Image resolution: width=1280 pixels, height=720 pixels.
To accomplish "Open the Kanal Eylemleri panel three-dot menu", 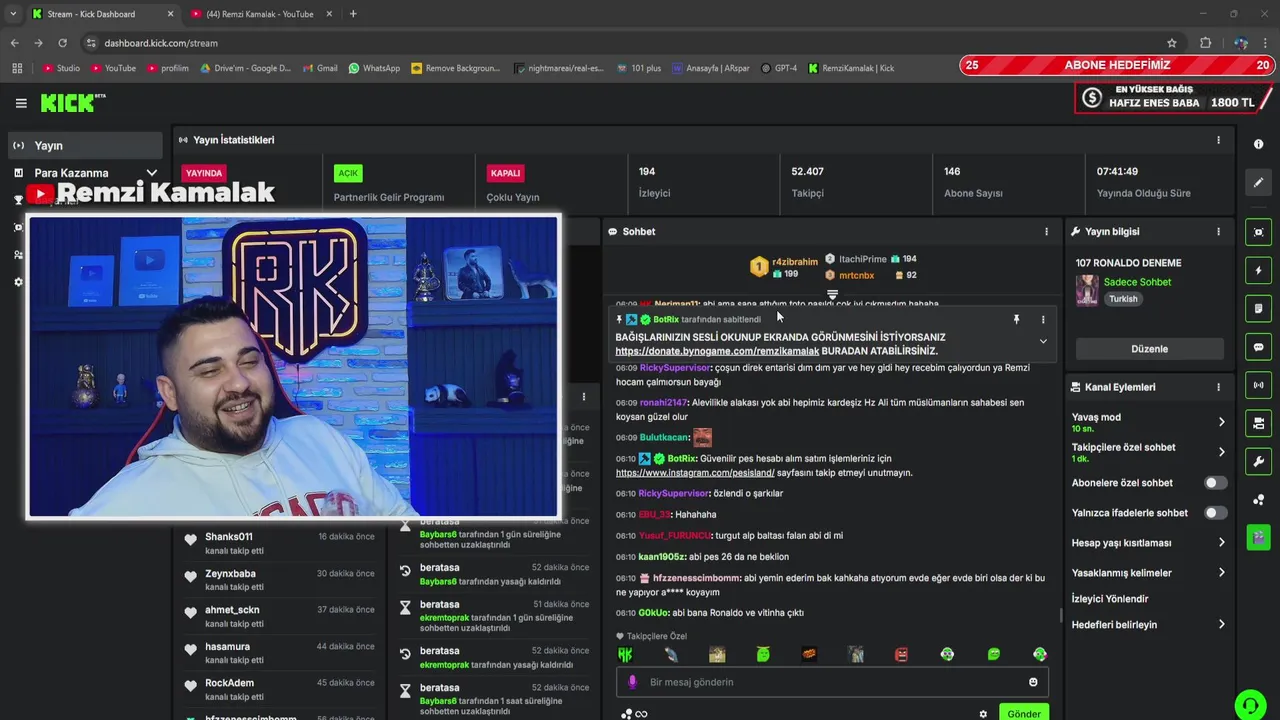I will 1218,387.
